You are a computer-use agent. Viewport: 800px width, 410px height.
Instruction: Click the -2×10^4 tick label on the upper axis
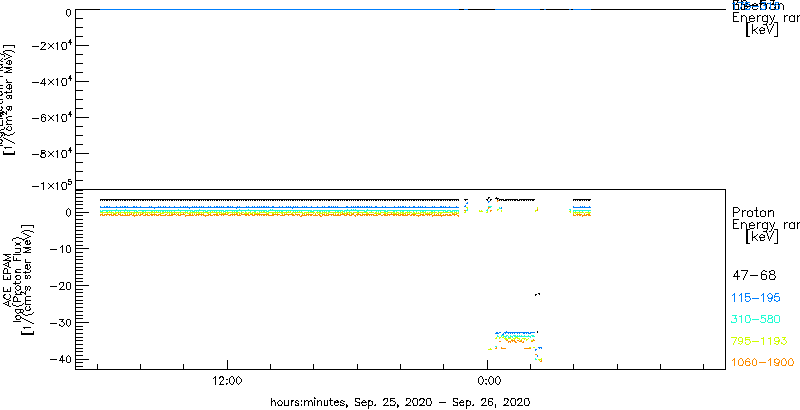pos(51,45)
